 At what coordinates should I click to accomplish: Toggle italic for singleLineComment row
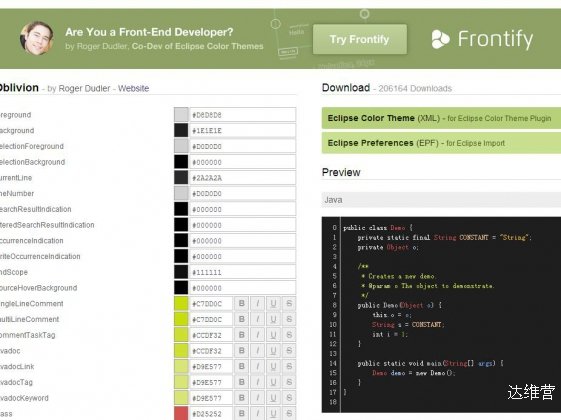tap(257, 304)
